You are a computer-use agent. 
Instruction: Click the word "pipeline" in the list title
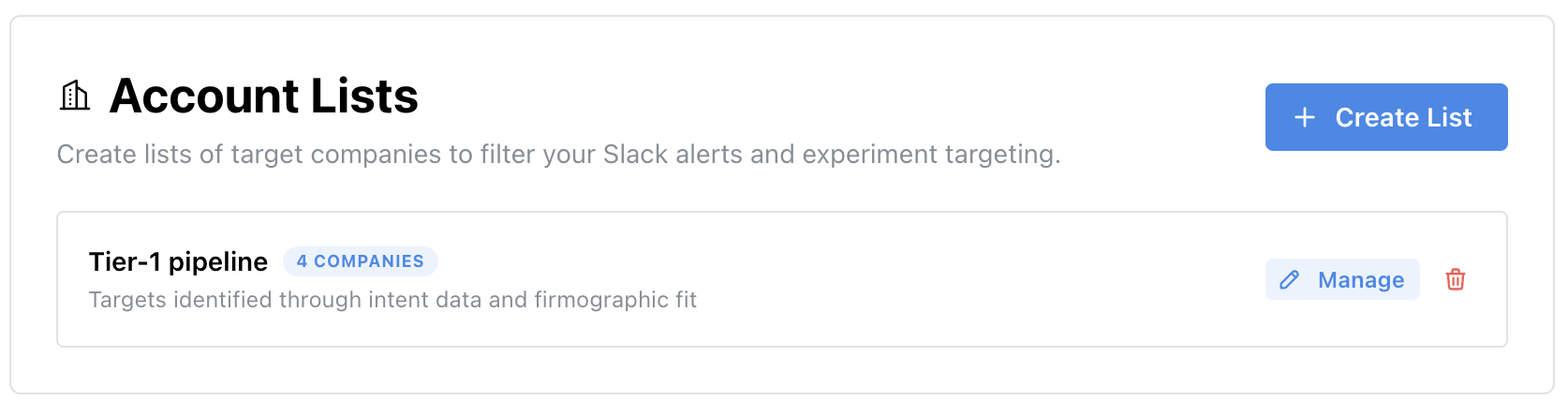(x=217, y=261)
